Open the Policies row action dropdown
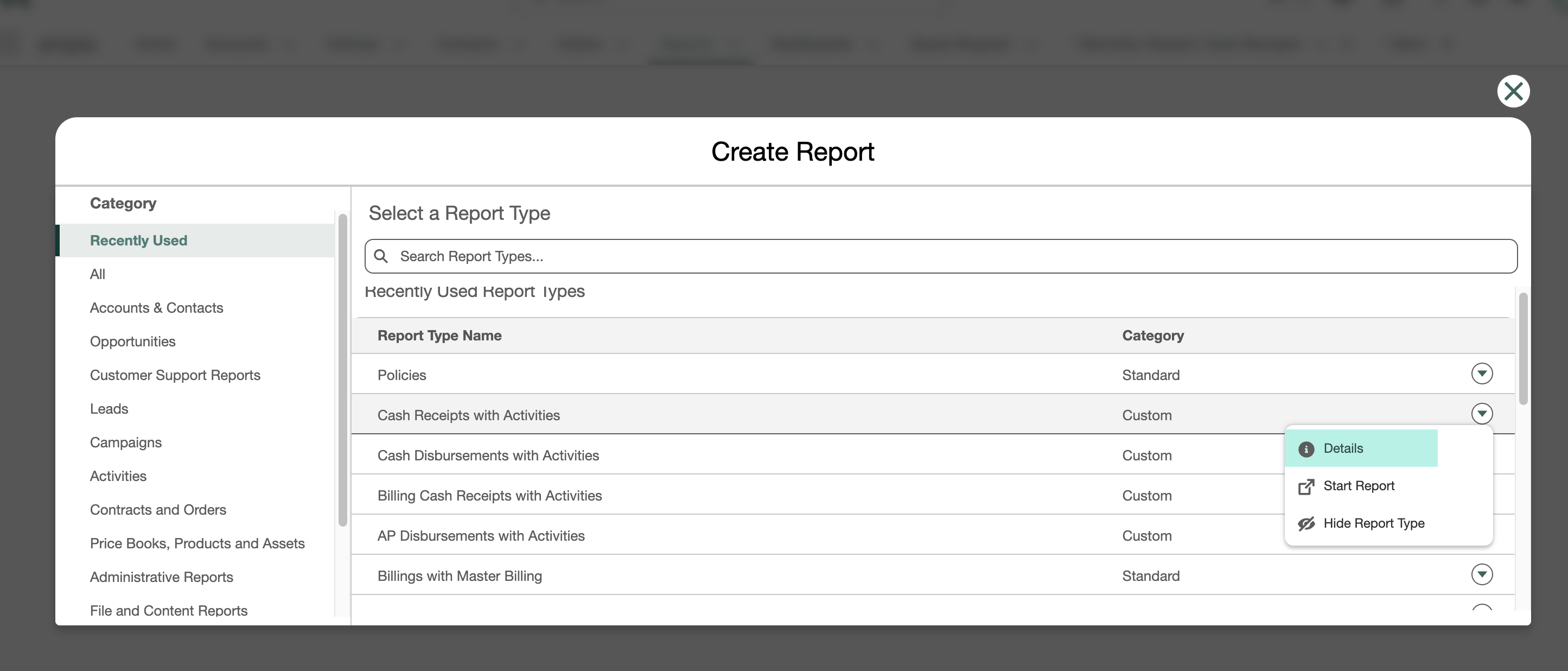The image size is (1568, 671). [1482, 374]
